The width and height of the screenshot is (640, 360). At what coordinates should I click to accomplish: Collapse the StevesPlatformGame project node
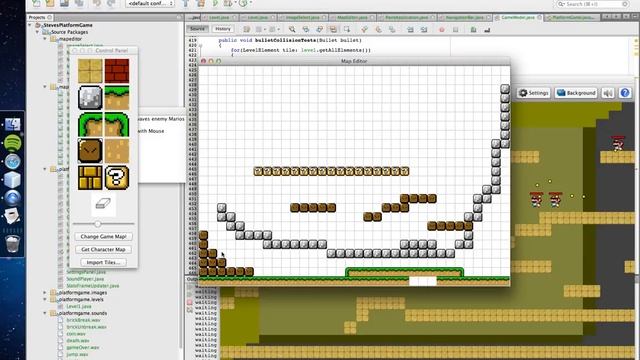(30, 25)
